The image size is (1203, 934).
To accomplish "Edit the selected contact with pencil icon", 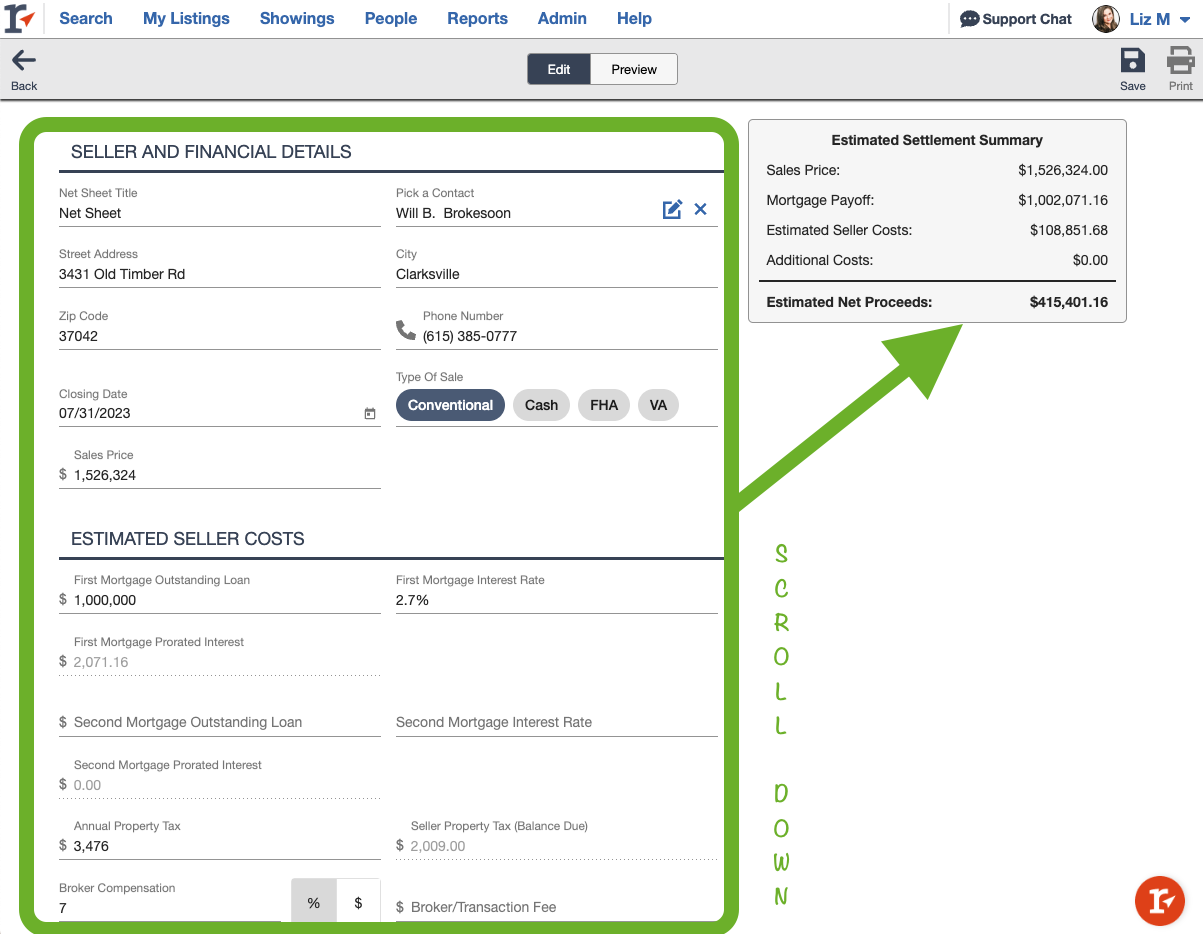I will click(x=672, y=209).
